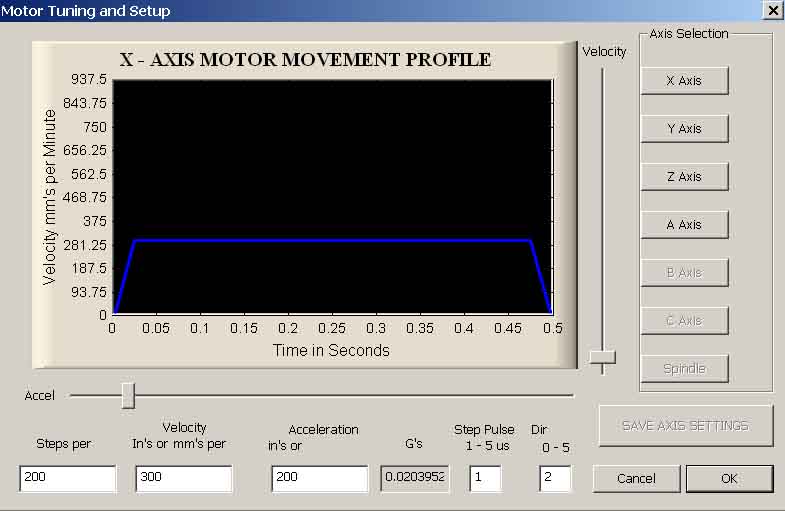Pick the A Axis button
This screenshot has height=511, width=785.
pos(684,225)
